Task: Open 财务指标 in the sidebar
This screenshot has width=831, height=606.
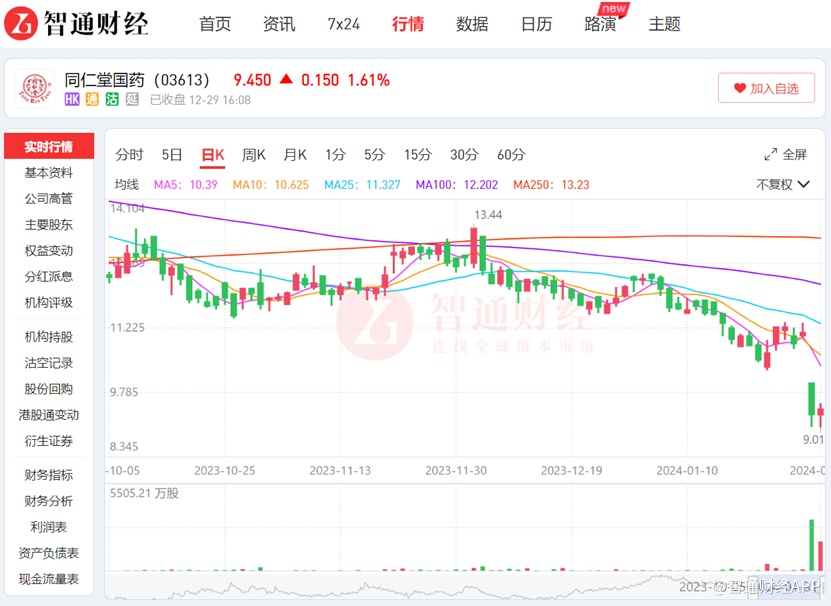Action: [49, 475]
